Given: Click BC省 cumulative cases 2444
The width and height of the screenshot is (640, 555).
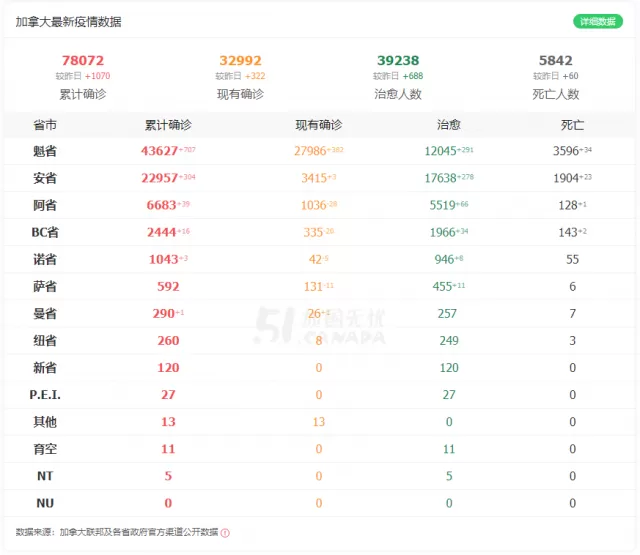Looking at the screenshot, I should 161,232.
